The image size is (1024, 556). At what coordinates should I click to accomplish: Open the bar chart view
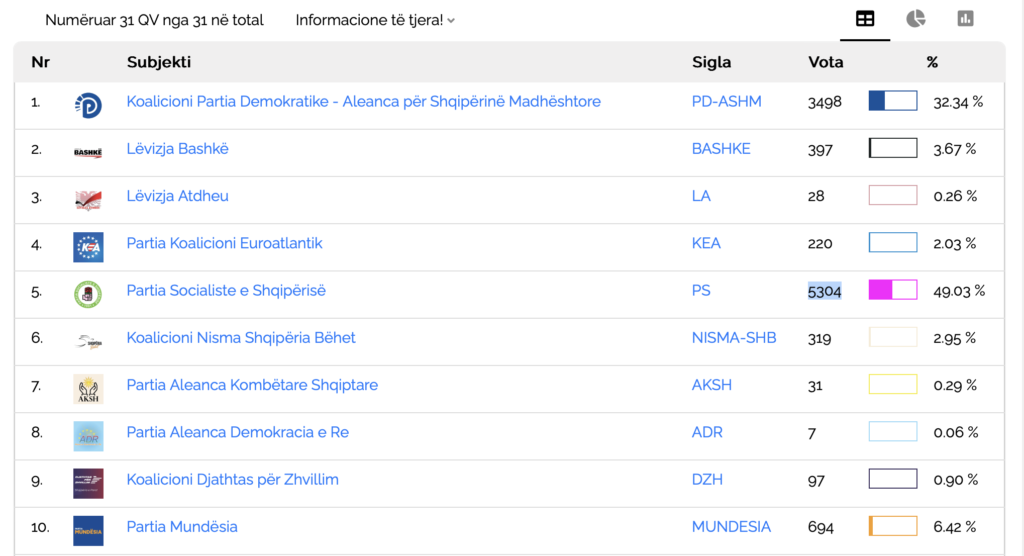tap(965, 19)
